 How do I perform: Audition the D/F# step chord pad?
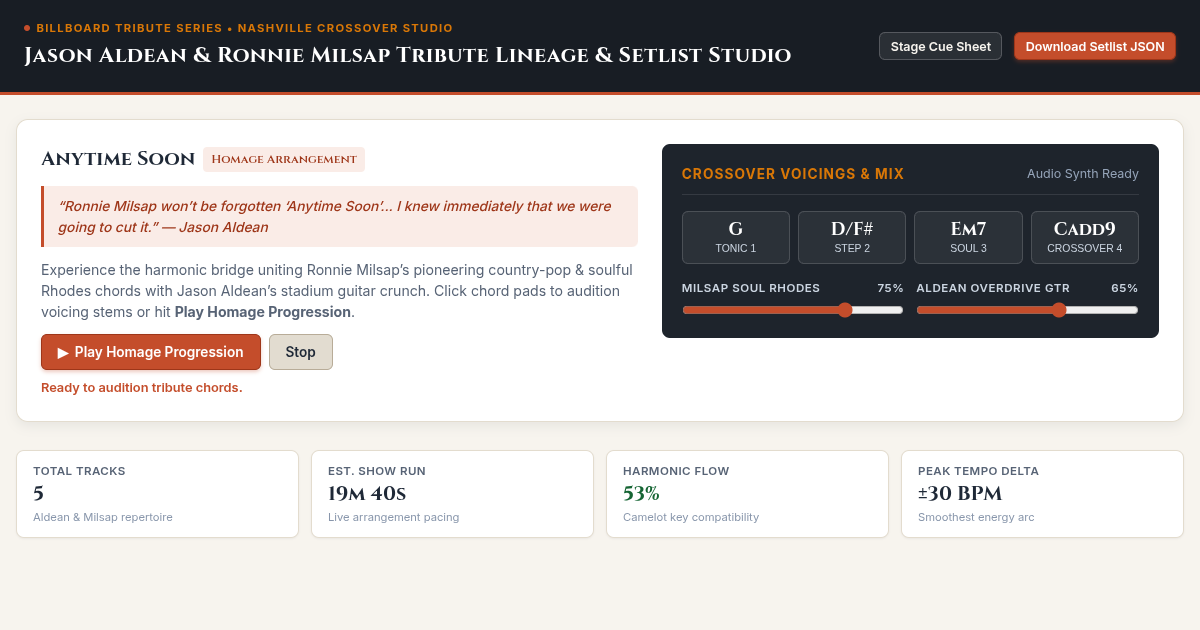point(852,237)
